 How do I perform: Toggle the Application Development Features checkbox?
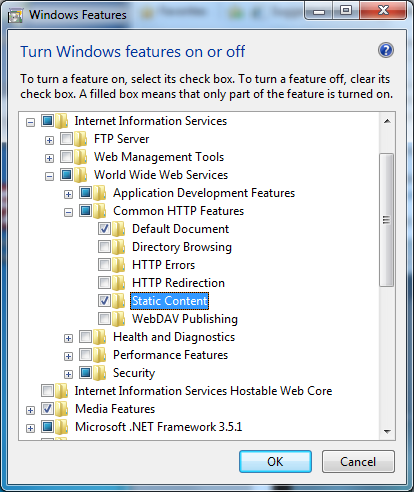click(85, 192)
